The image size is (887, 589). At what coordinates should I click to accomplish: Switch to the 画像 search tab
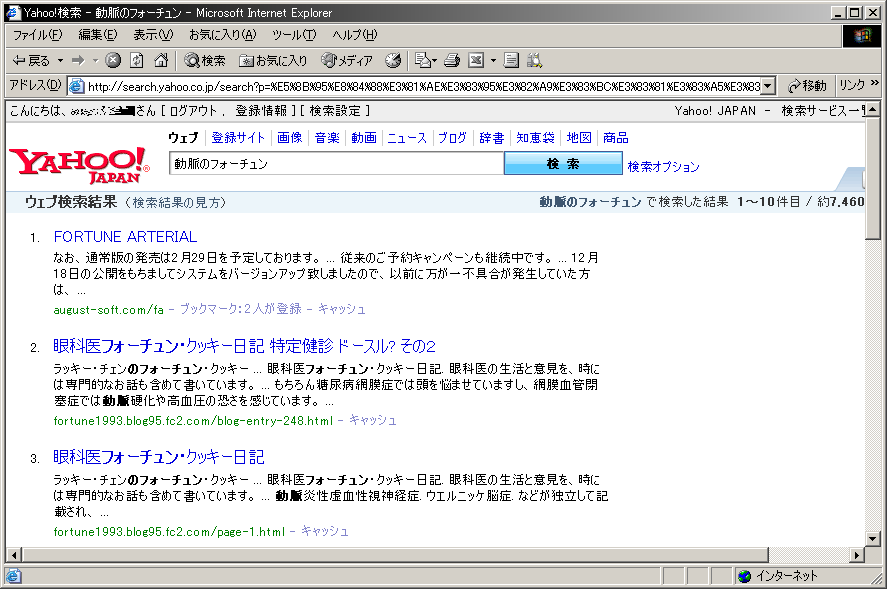pyautogui.click(x=290, y=137)
